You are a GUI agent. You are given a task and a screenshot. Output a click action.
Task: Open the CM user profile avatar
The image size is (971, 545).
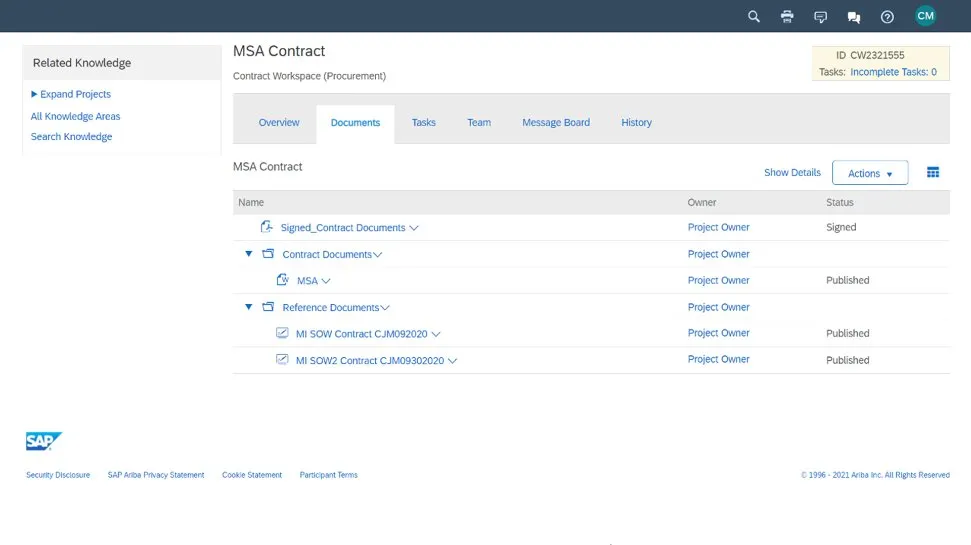[x=925, y=16]
